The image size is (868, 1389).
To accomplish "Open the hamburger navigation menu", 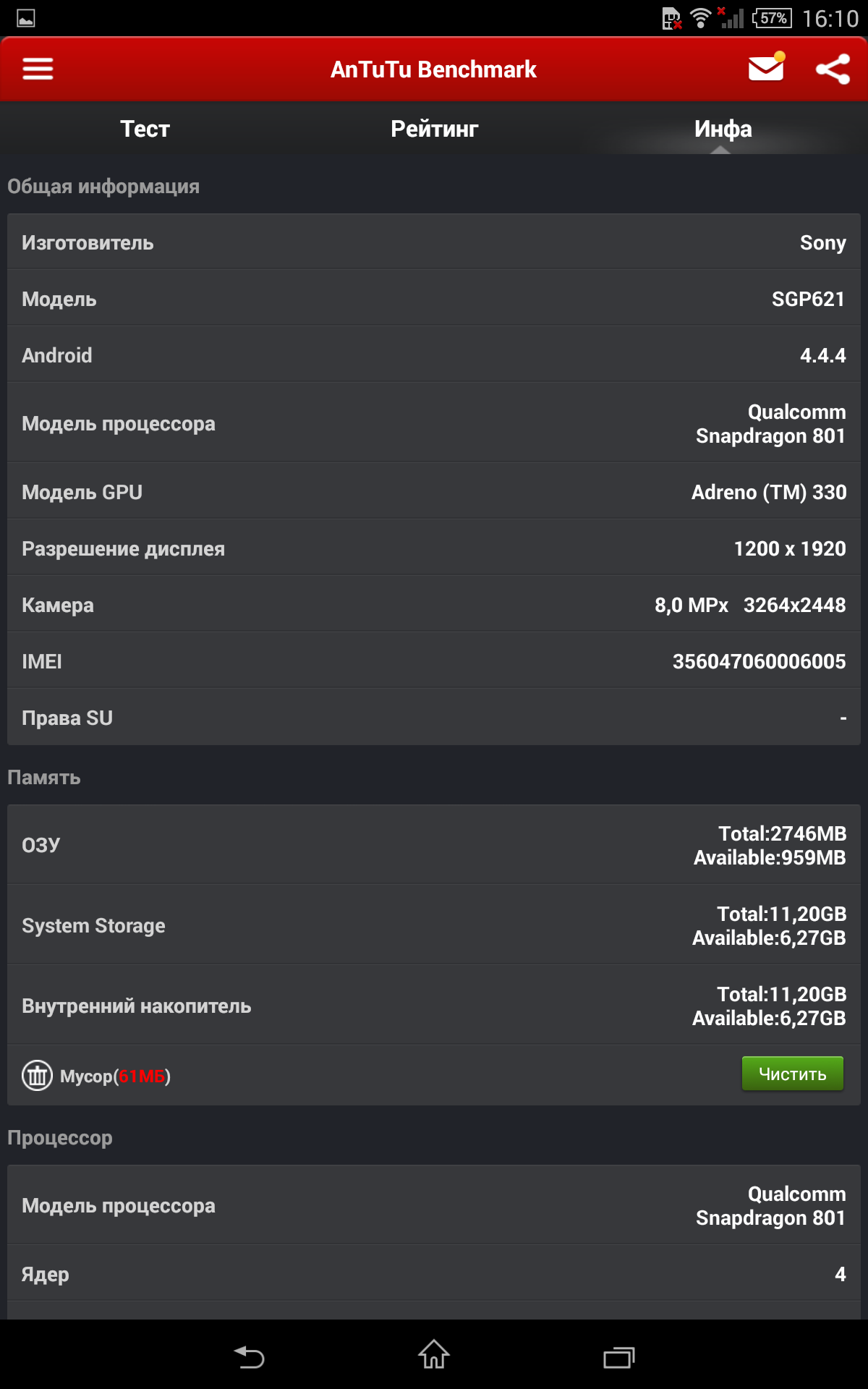I will 38,69.
